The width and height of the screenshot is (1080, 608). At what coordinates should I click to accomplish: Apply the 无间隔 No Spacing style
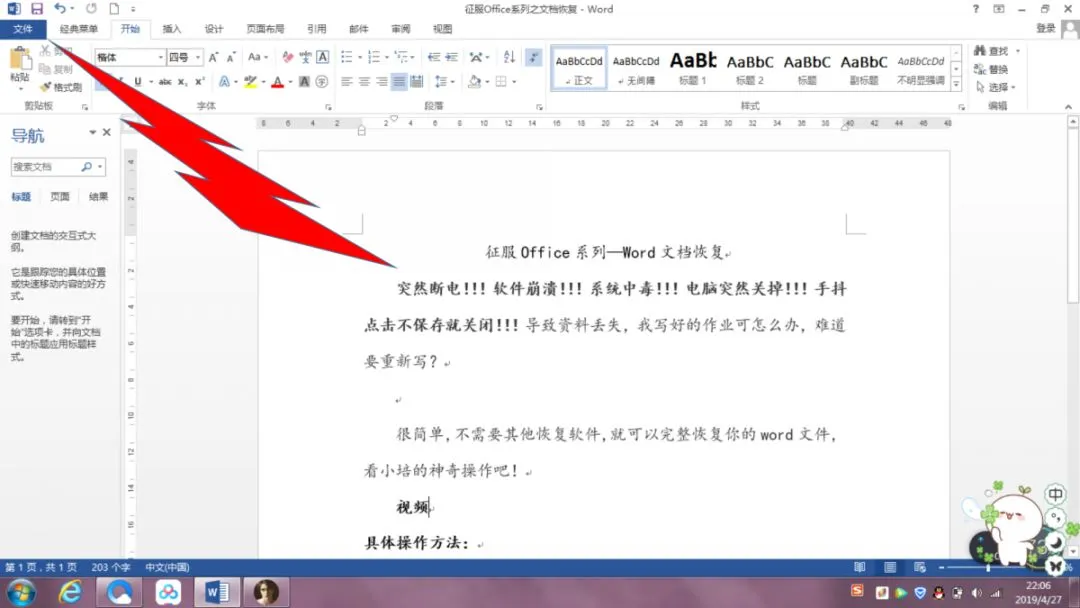(x=636, y=69)
